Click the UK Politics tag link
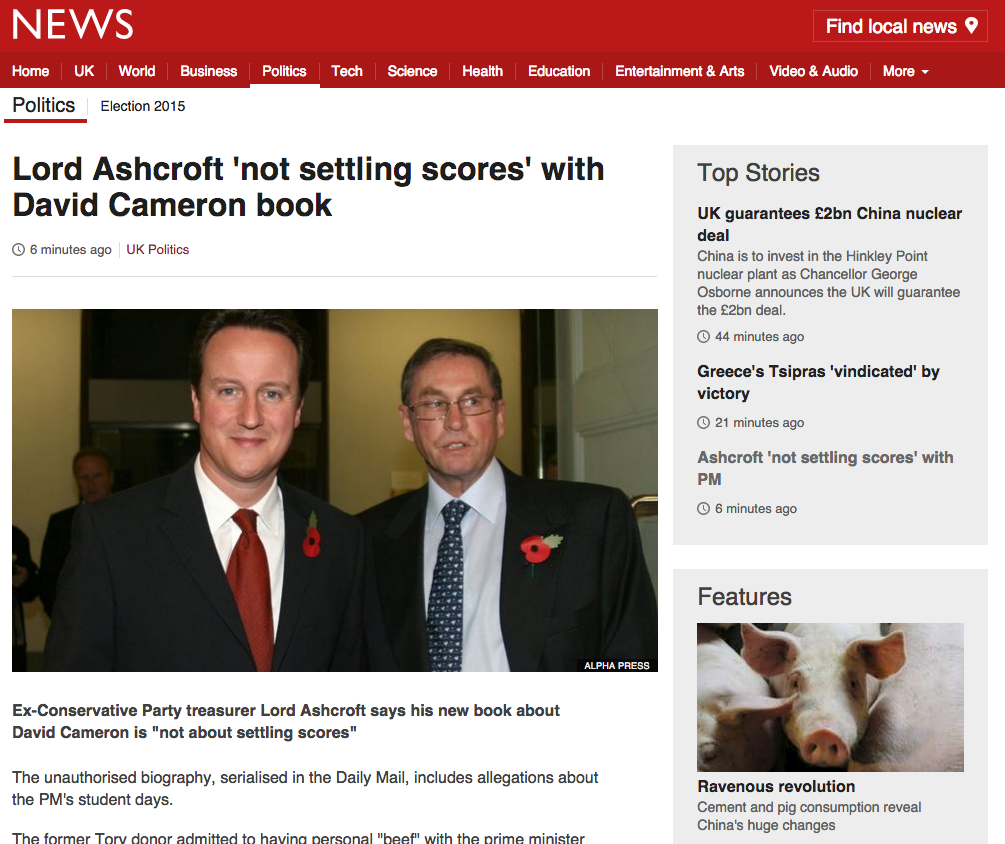 [x=158, y=250]
